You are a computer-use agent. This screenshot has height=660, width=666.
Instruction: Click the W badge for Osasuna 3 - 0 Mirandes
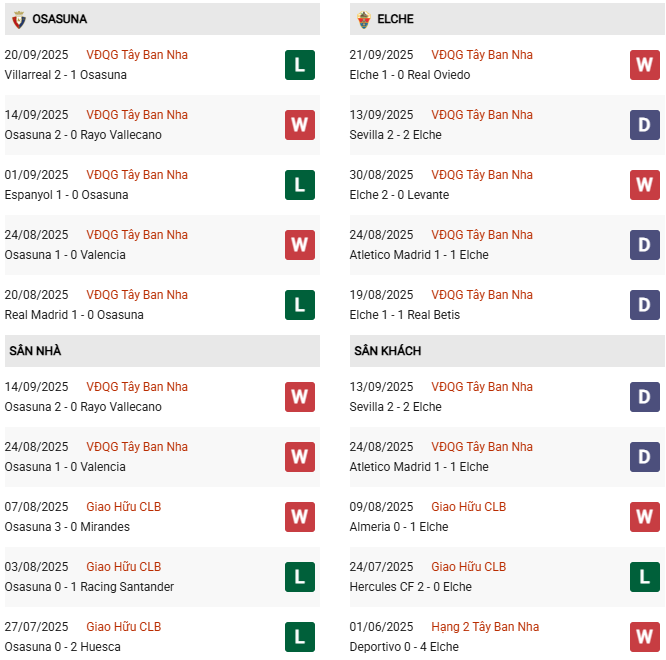299,517
